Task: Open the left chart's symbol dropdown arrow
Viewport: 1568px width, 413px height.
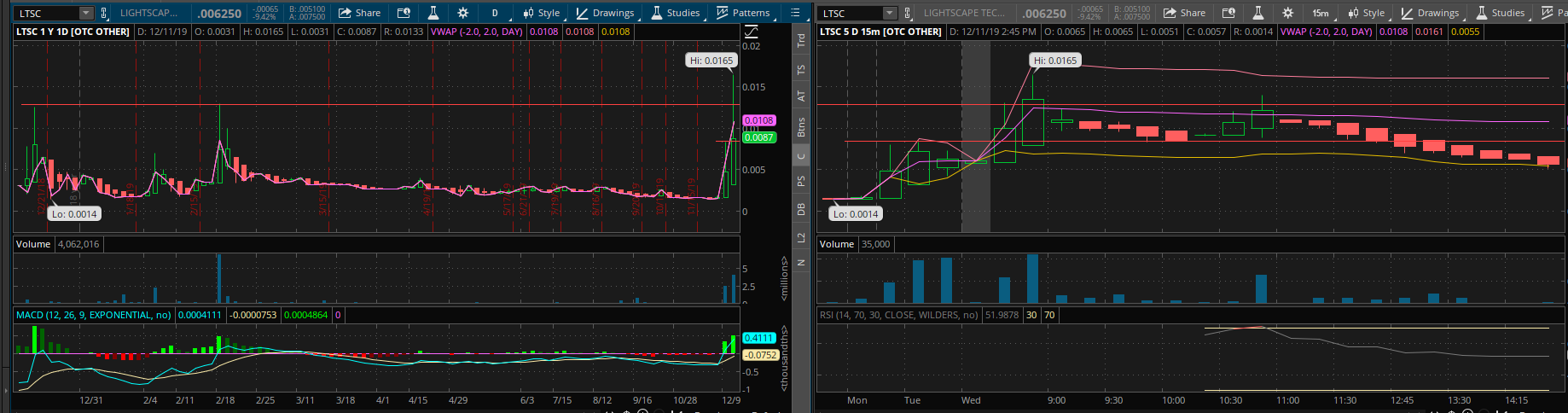Action: (85, 14)
